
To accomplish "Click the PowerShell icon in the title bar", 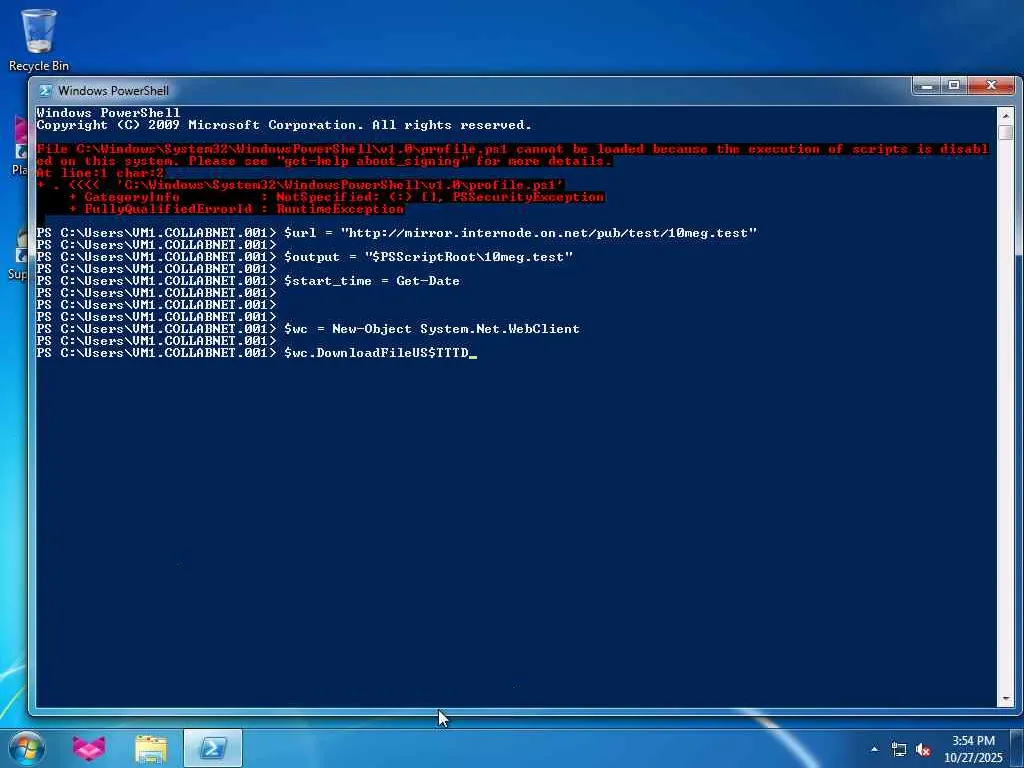I will pyautogui.click(x=45, y=91).
